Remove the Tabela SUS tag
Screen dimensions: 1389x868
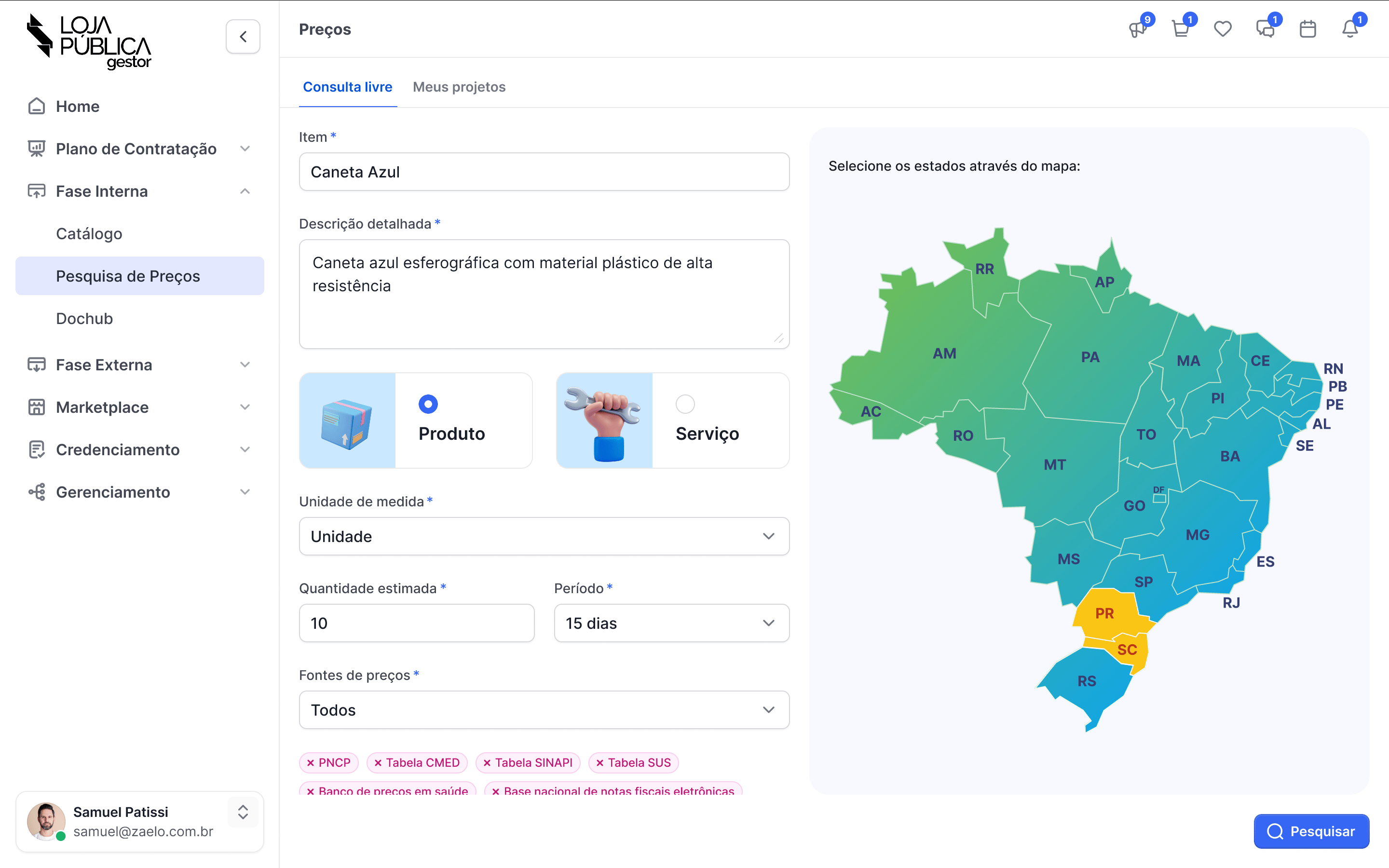600,763
